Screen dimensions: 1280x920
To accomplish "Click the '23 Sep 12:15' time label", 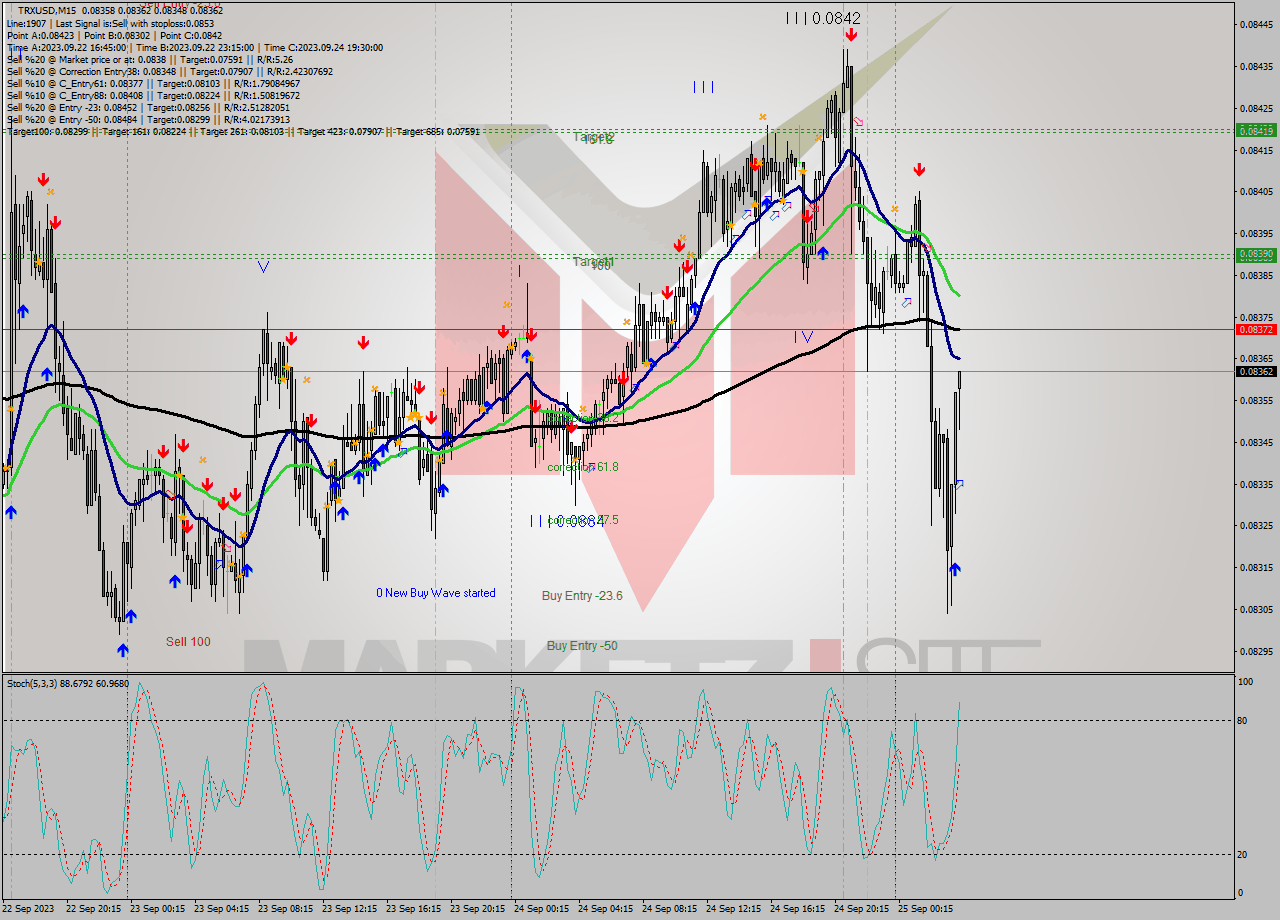I will click(350, 909).
